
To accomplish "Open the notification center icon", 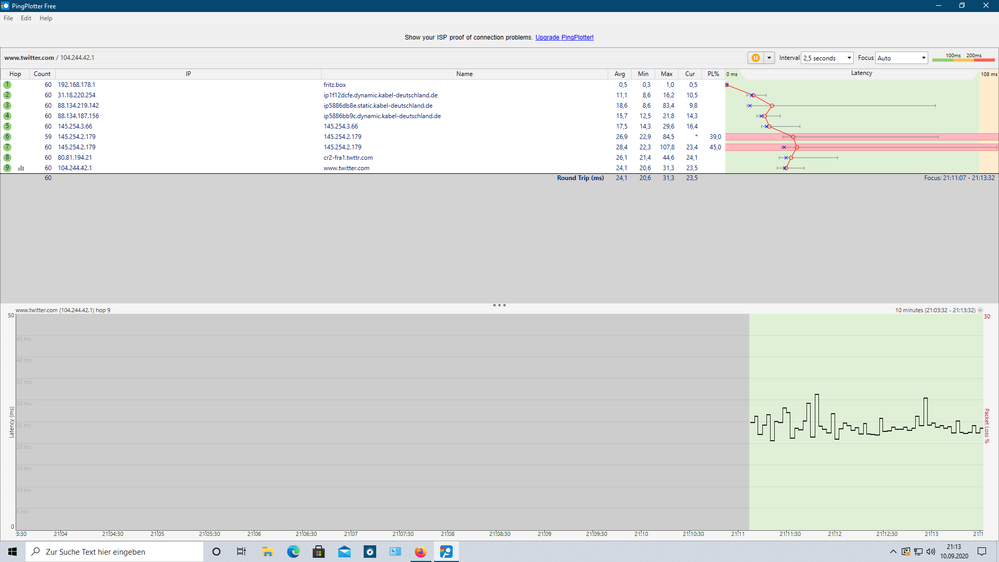I will pyautogui.click(x=982, y=552).
